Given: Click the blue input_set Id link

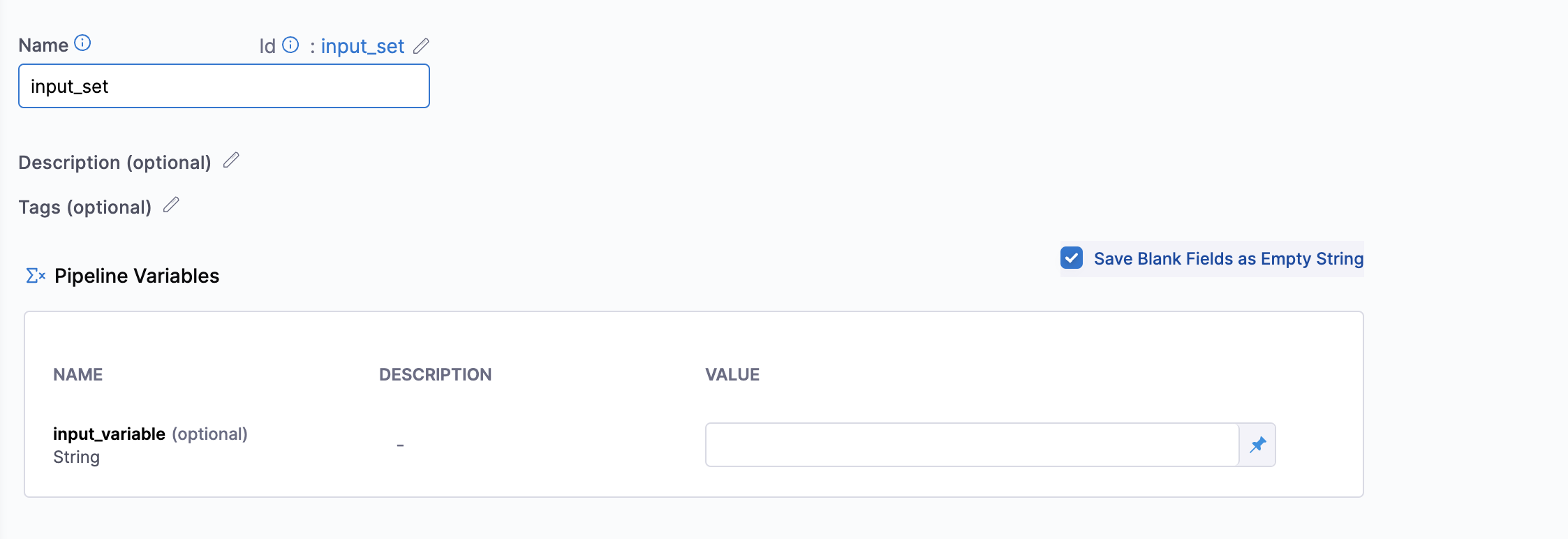Looking at the screenshot, I should [x=362, y=46].
